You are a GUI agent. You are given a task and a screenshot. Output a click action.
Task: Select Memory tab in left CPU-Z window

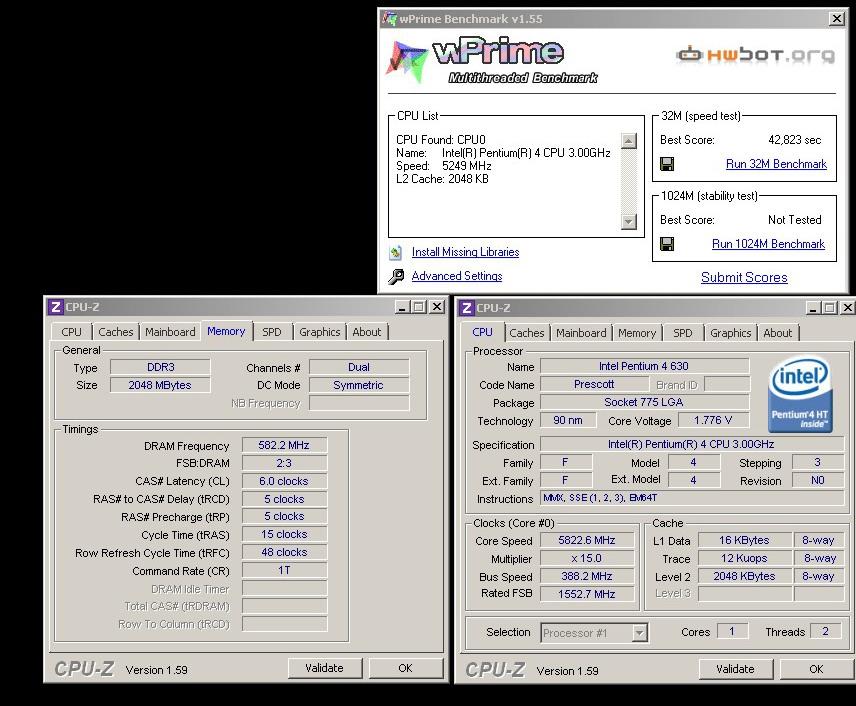tap(226, 331)
